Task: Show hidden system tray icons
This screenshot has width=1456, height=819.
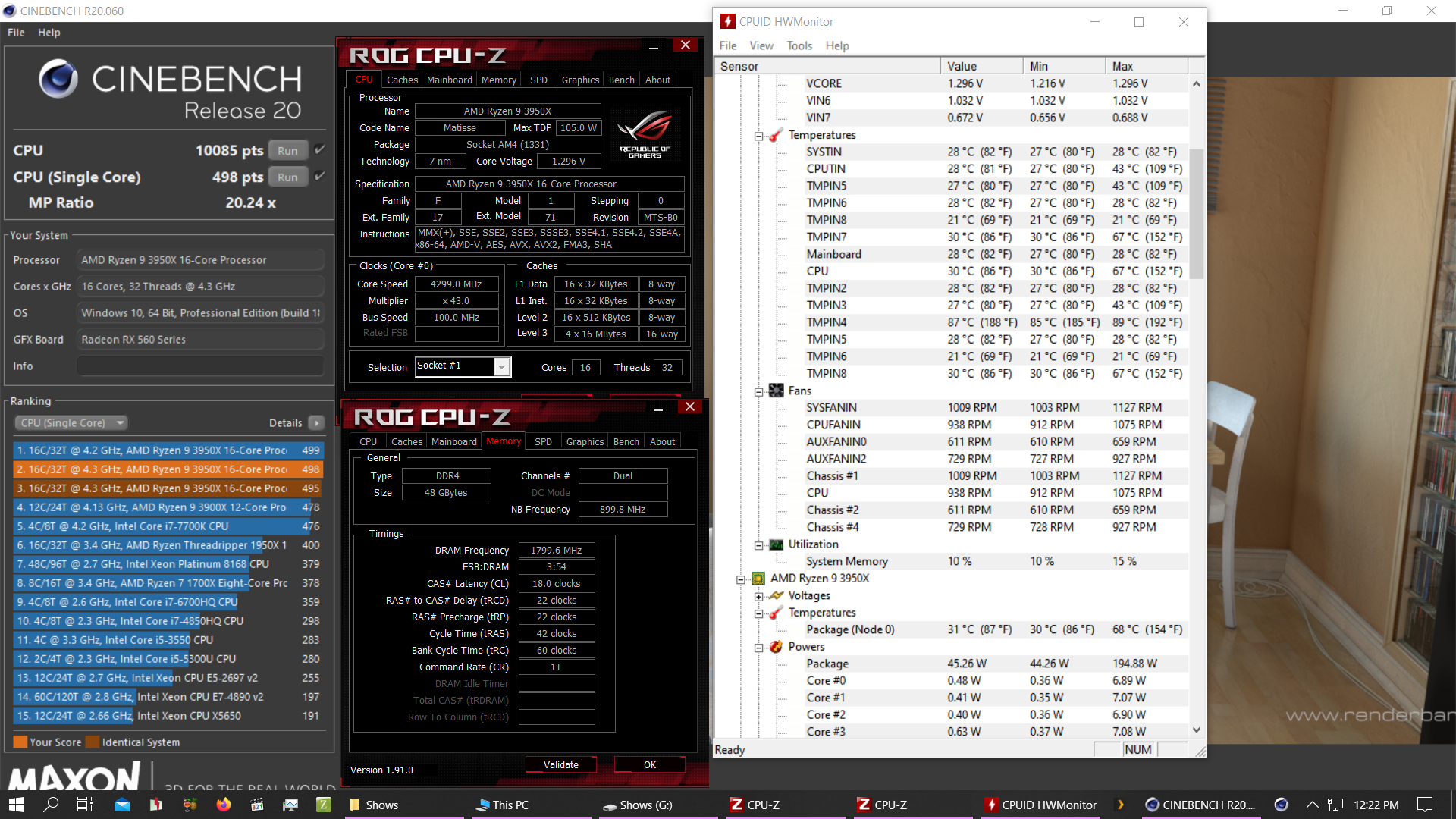Action: point(1312,805)
